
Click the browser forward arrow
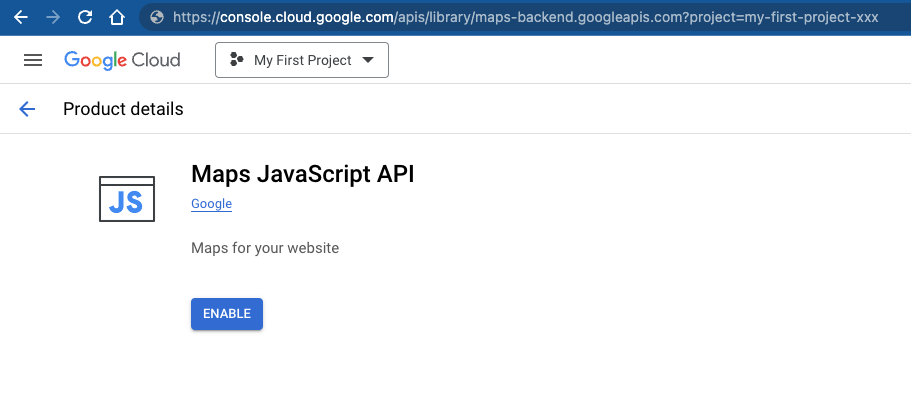click(x=52, y=17)
